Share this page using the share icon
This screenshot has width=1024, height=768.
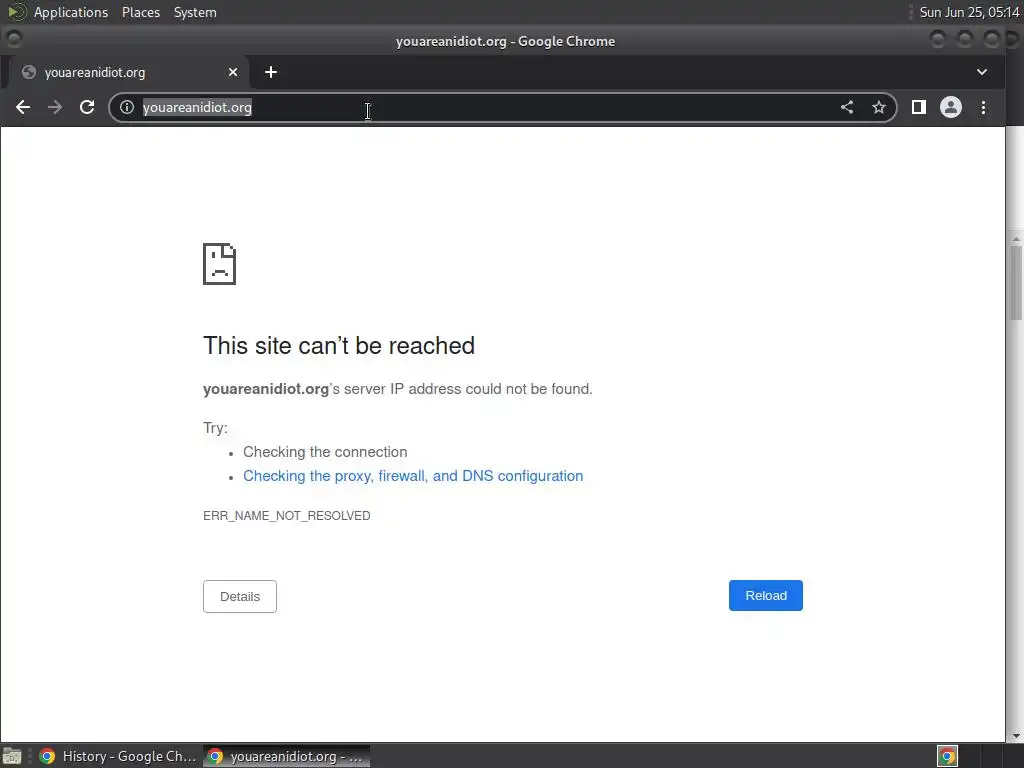[847, 107]
